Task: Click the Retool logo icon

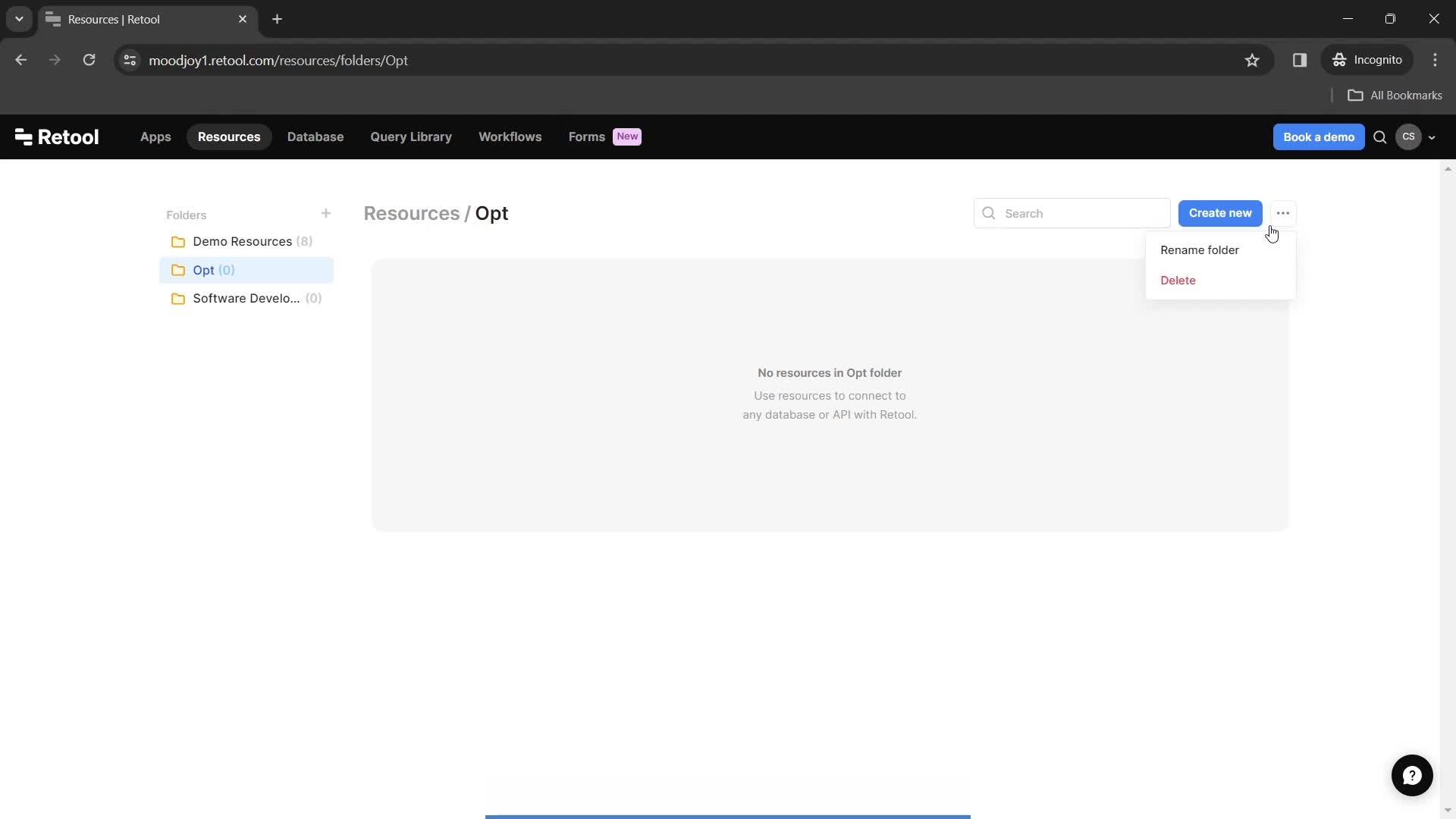Action: (x=24, y=136)
